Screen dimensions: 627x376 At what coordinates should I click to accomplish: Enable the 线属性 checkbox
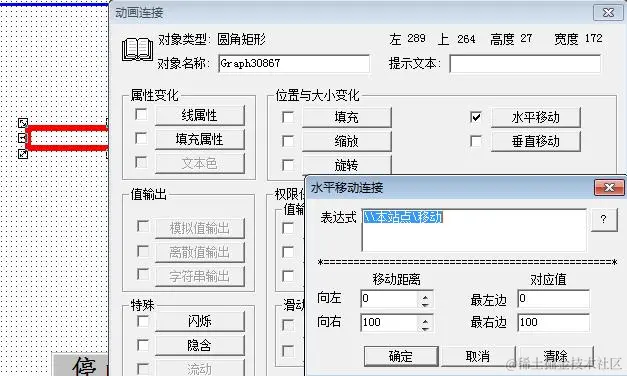click(141, 114)
